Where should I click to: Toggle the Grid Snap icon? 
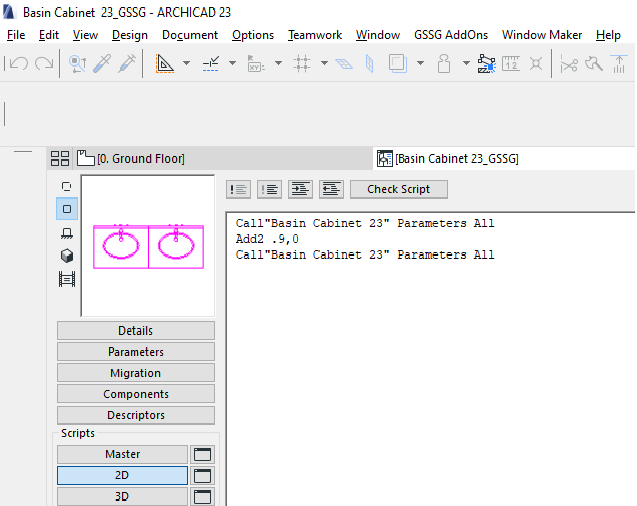[x=302, y=64]
